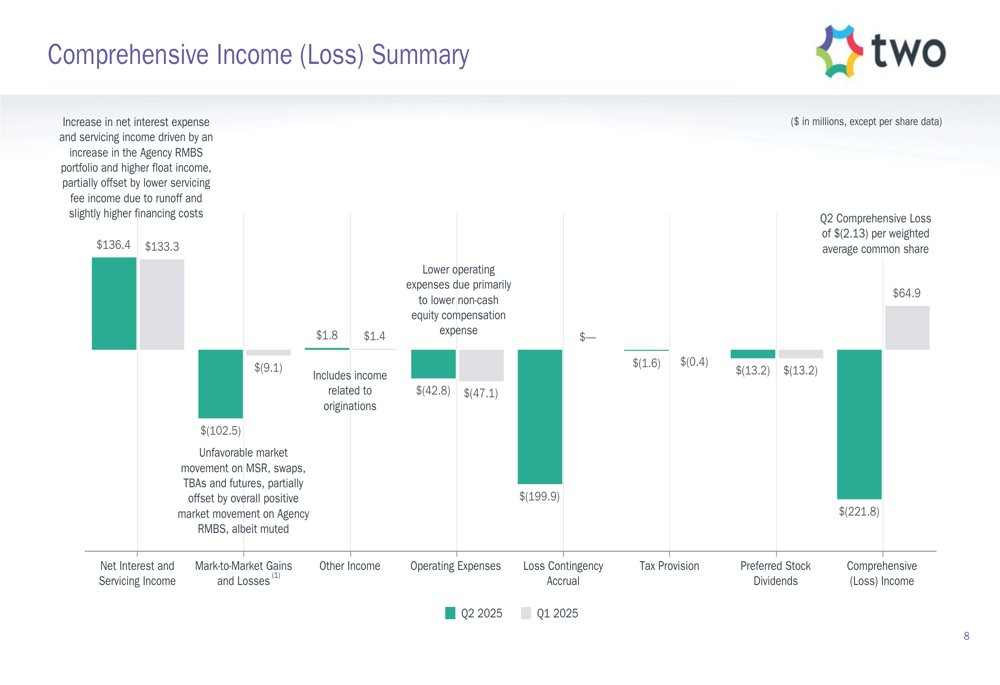
Task: Click the page number 8
Action: [966, 636]
